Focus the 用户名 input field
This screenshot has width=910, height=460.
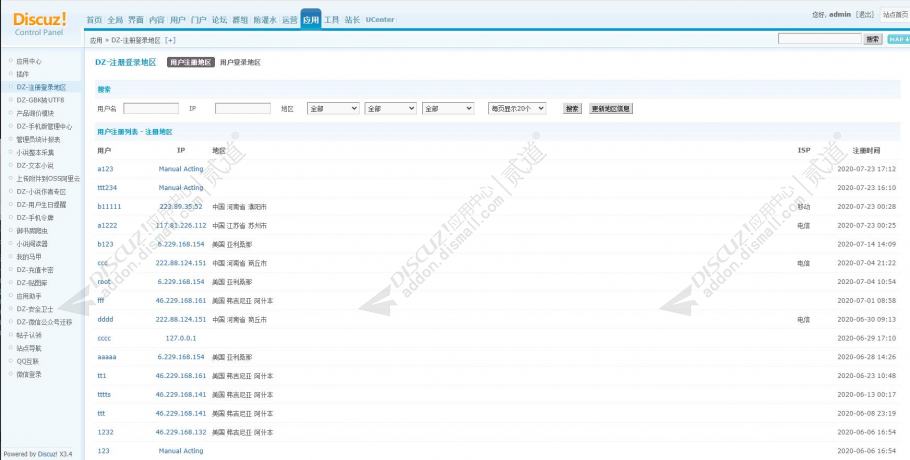[151, 108]
